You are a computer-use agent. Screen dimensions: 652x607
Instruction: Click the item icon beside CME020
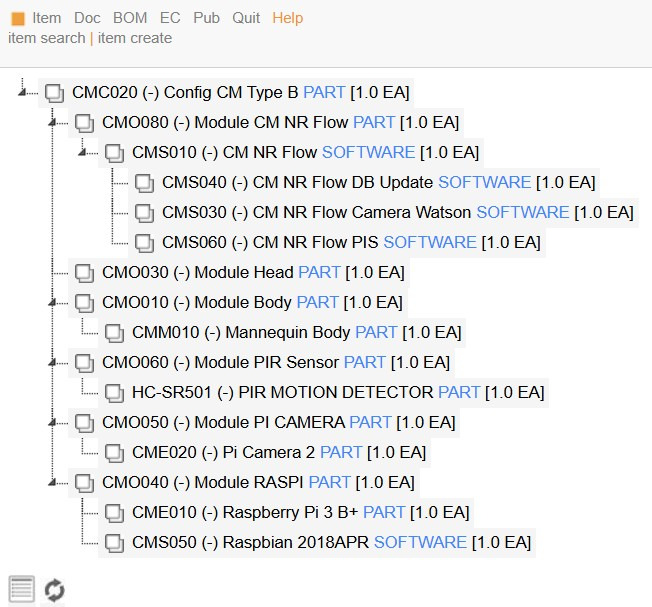point(114,453)
